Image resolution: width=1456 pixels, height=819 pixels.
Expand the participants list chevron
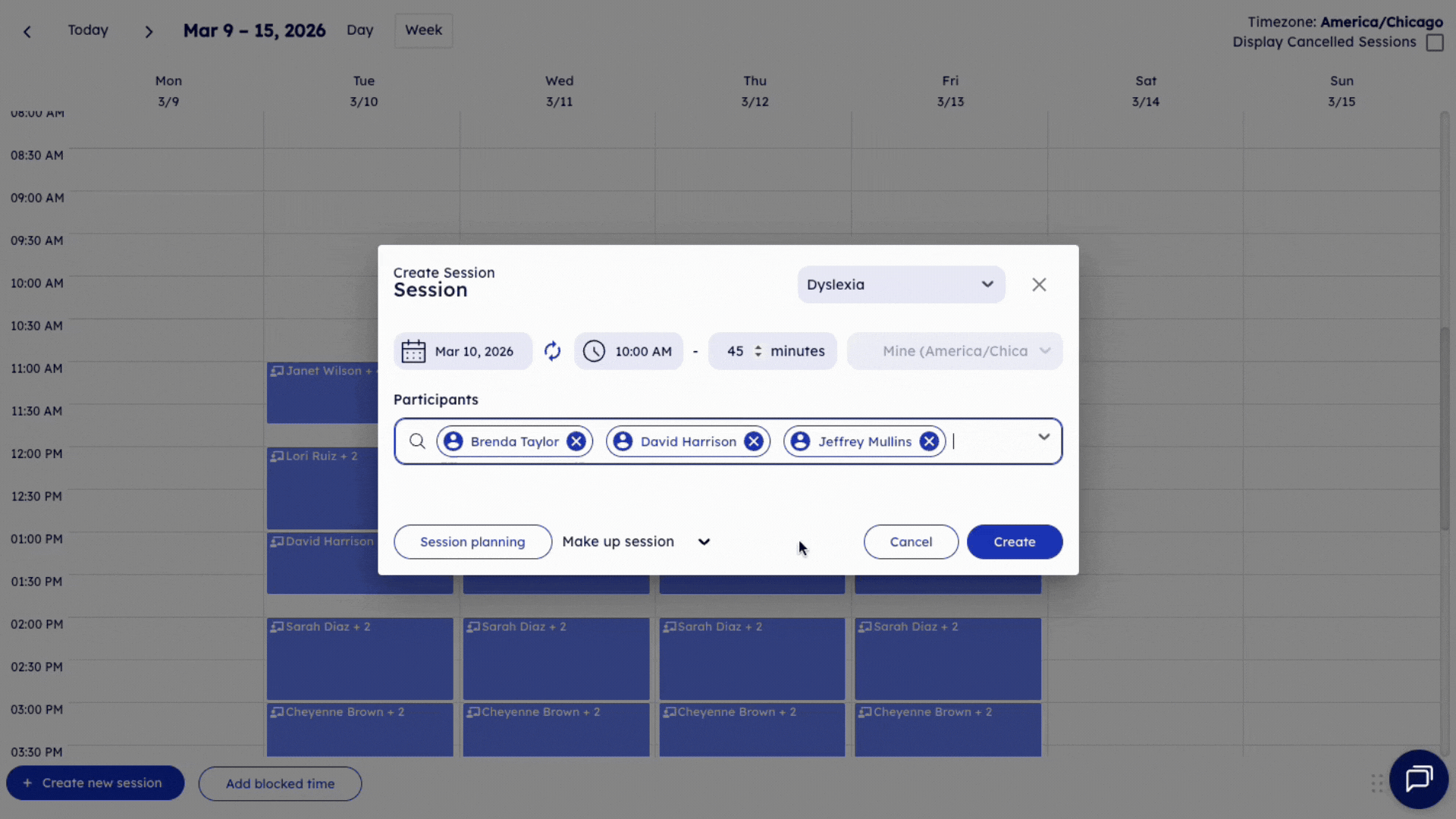(1045, 437)
